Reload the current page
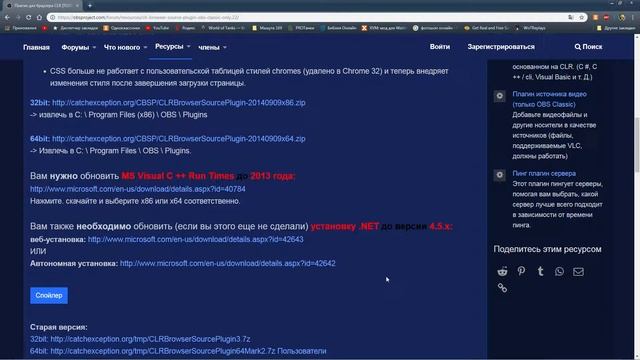The image size is (640, 360). 28,18
